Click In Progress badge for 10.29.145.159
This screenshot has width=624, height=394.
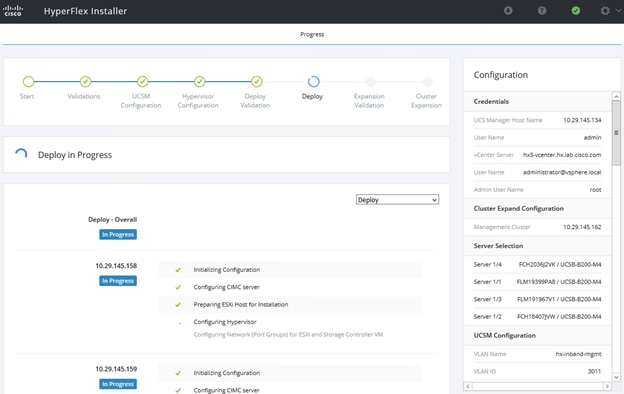[x=118, y=384]
